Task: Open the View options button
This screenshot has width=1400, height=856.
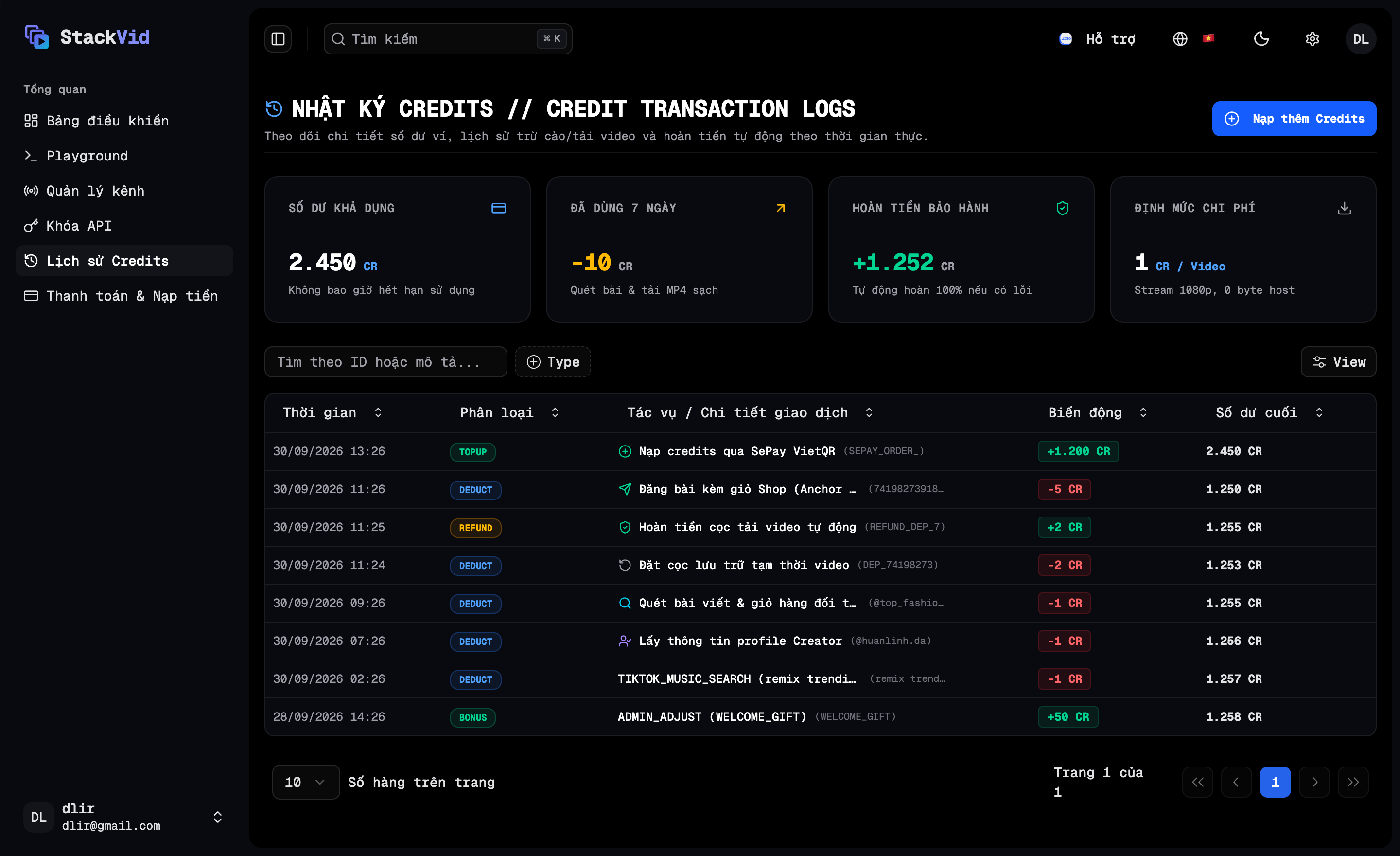Action: (x=1338, y=362)
